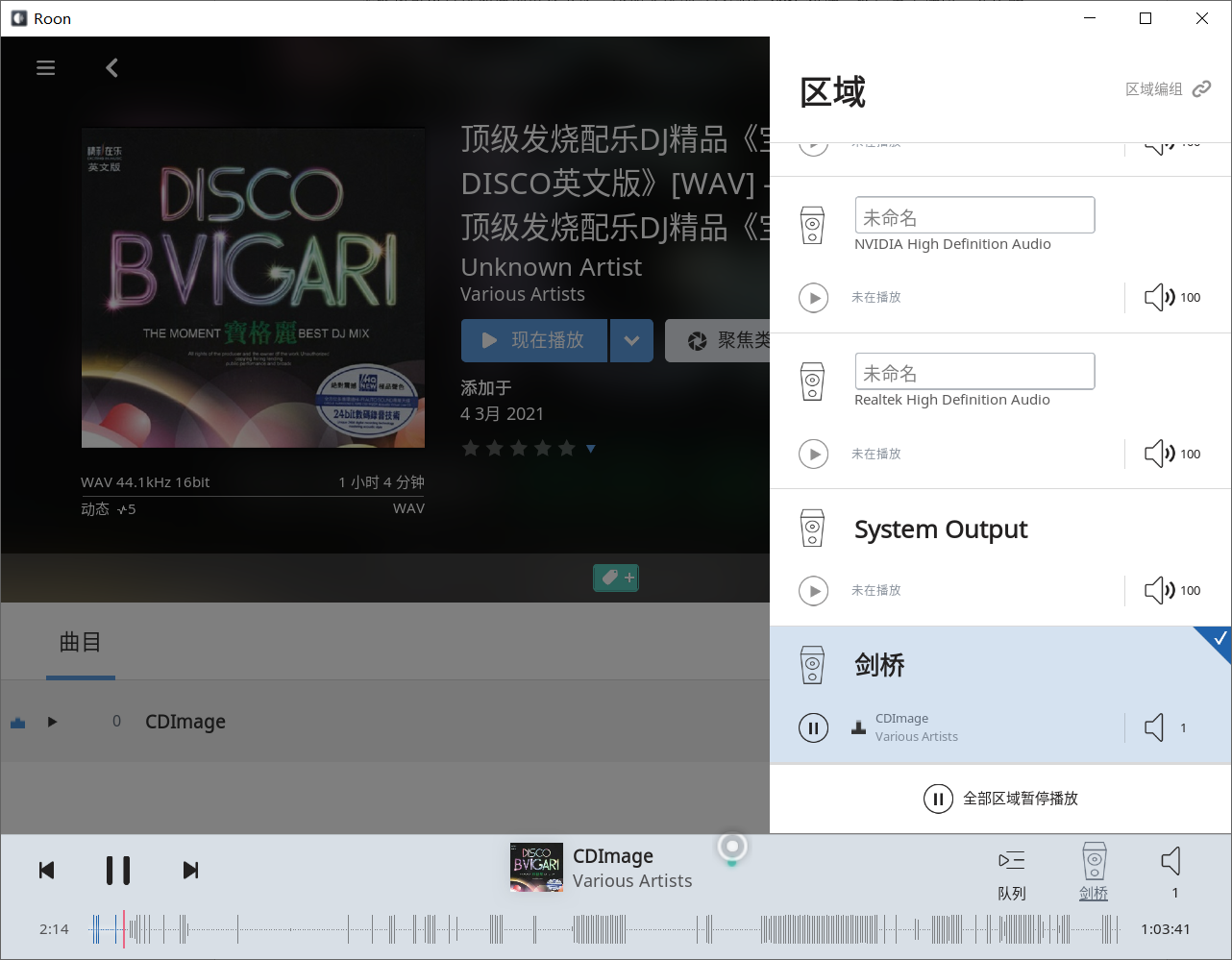This screenshot has height=960, width=1232.
Task: Click the 剑桥 zone selected checkmark
Action: [1219, 639]
